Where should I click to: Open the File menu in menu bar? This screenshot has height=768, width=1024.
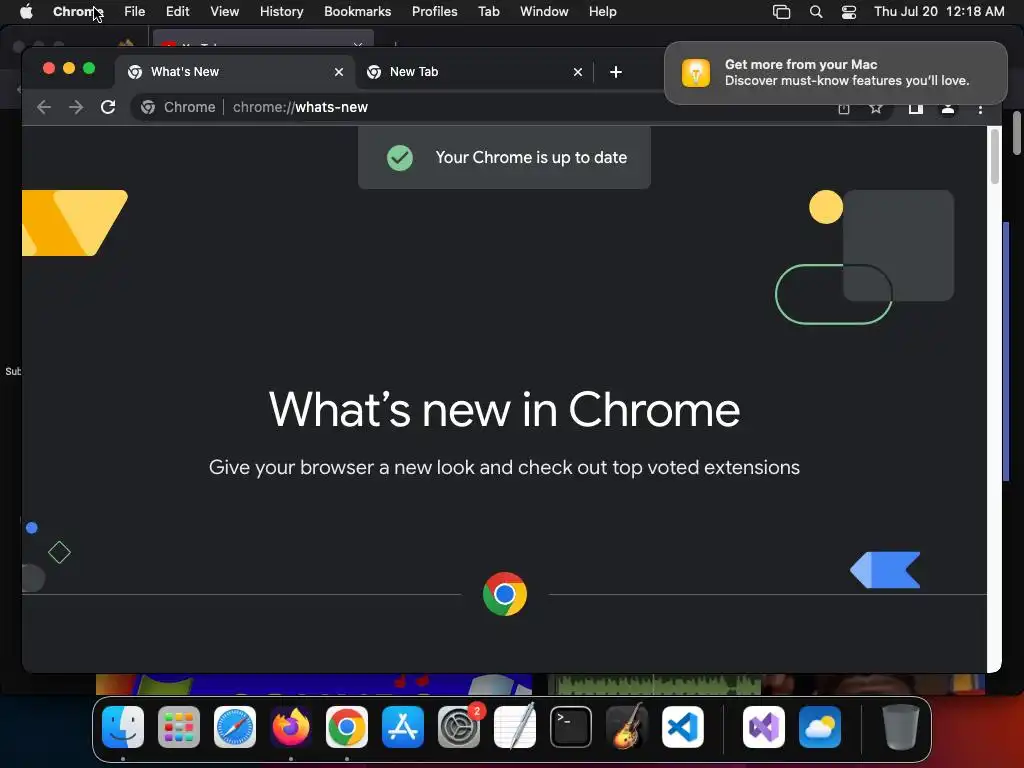tap(135, 12)
